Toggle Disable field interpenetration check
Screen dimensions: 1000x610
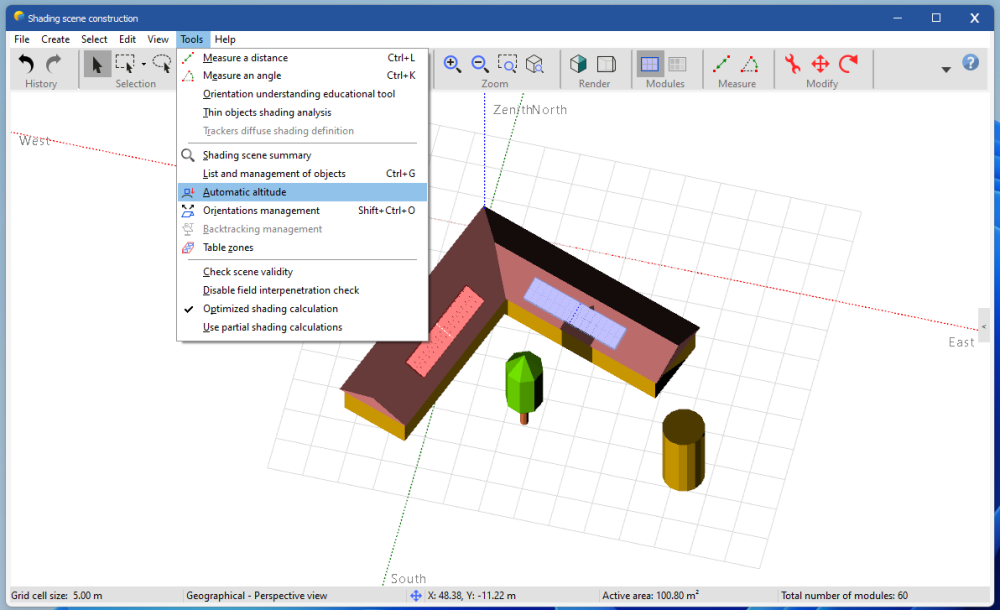click(280, 290)
